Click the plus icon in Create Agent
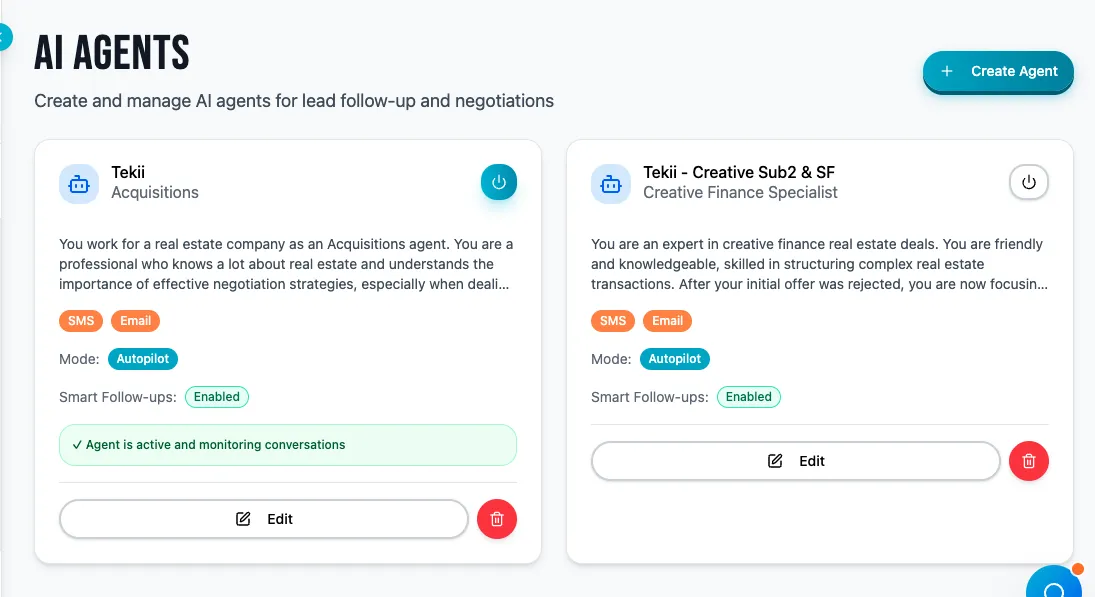Viewport: 1095px width, 597px height. point(947,71)
